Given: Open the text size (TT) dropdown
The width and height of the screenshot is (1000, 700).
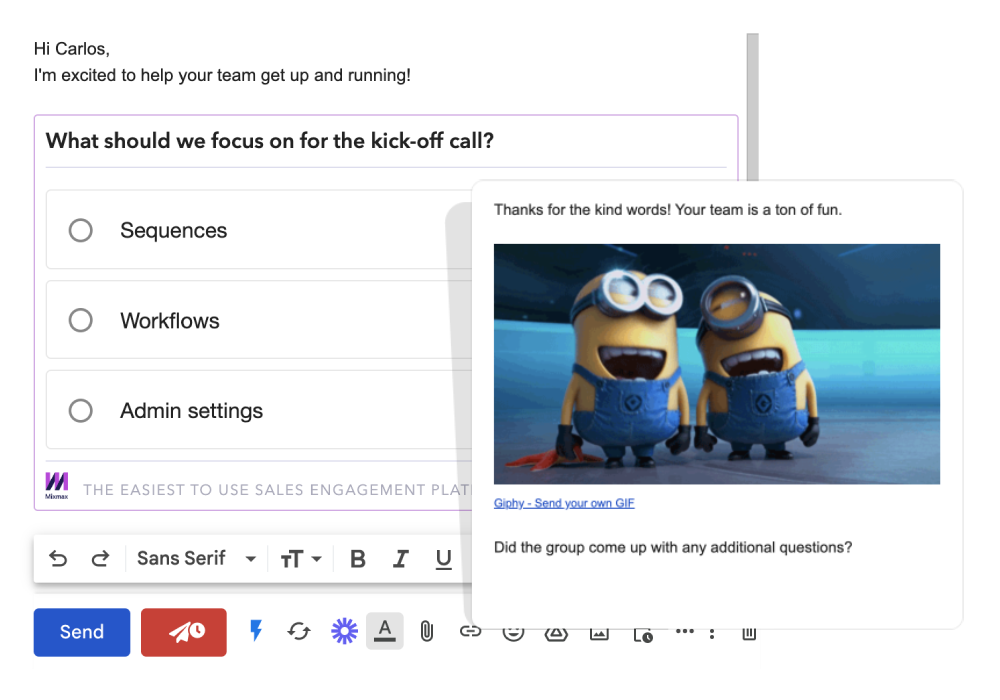Looking at the screenshot, I should pyautogui.click(x=301, y=559).
